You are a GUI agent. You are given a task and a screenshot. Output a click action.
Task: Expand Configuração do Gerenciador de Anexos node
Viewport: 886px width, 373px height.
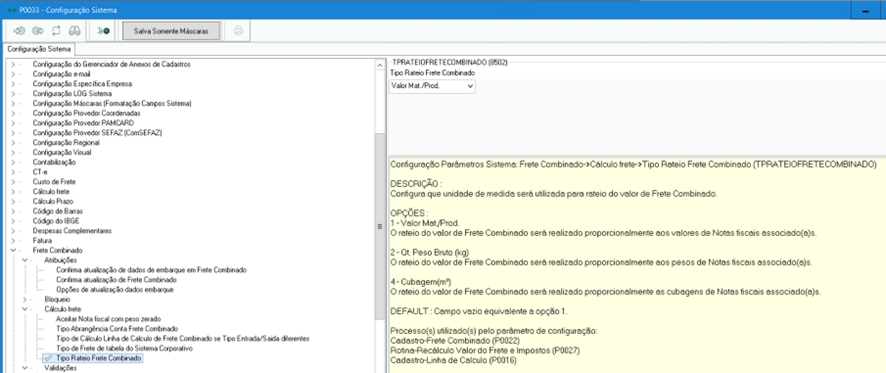(x=13, y=64)
